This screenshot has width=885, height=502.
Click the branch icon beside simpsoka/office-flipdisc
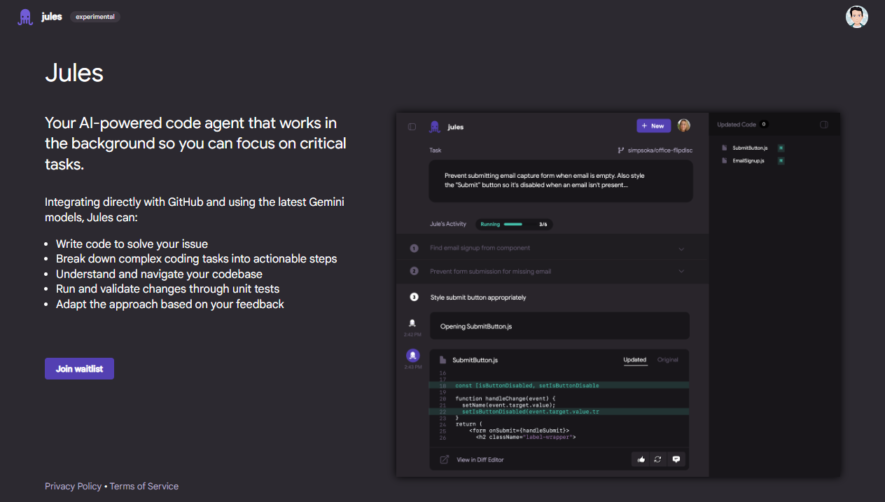[621, 150]
